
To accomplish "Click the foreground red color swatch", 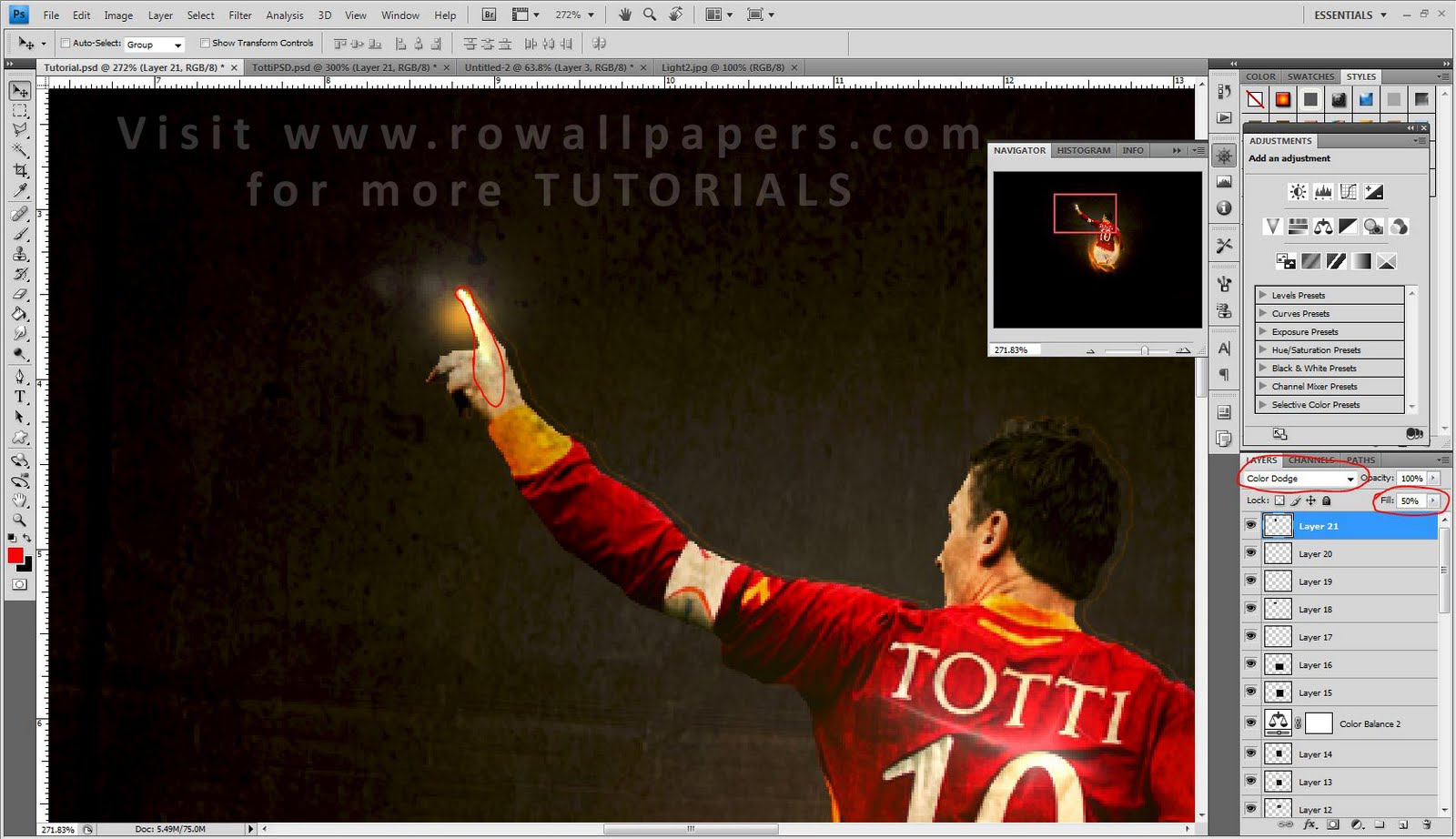I will [15, 555].
